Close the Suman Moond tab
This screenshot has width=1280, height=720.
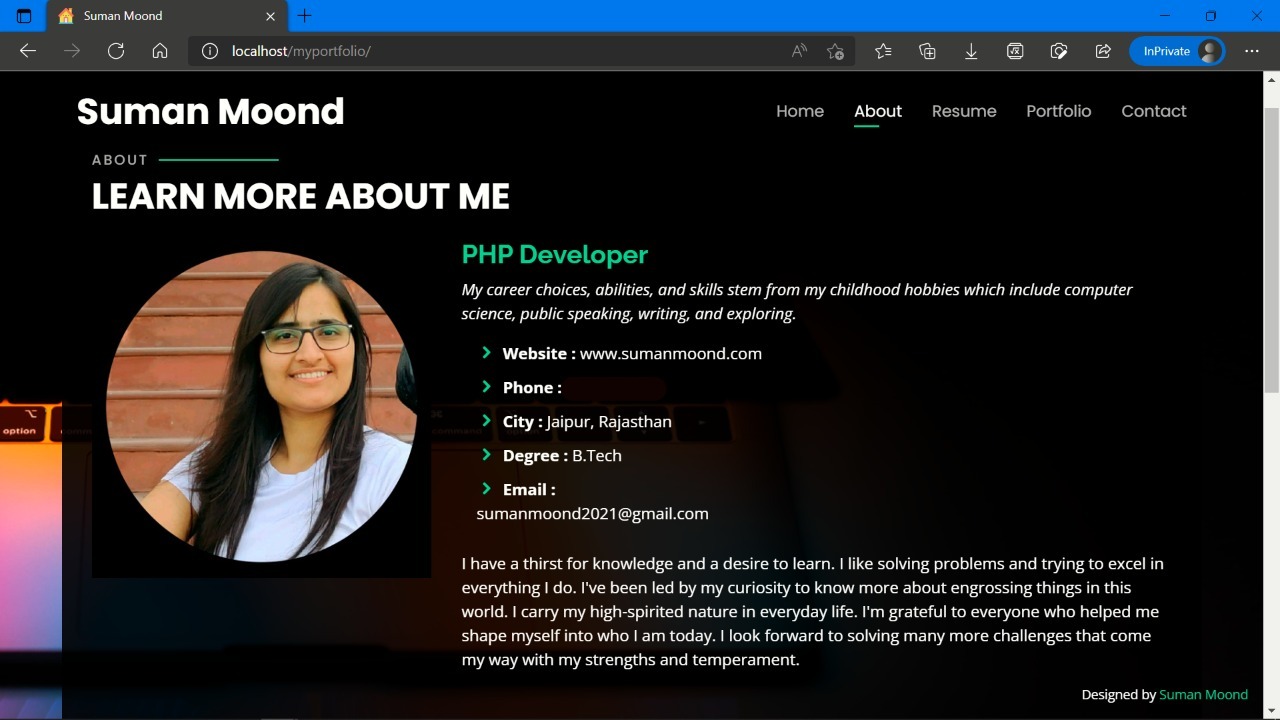270,16
